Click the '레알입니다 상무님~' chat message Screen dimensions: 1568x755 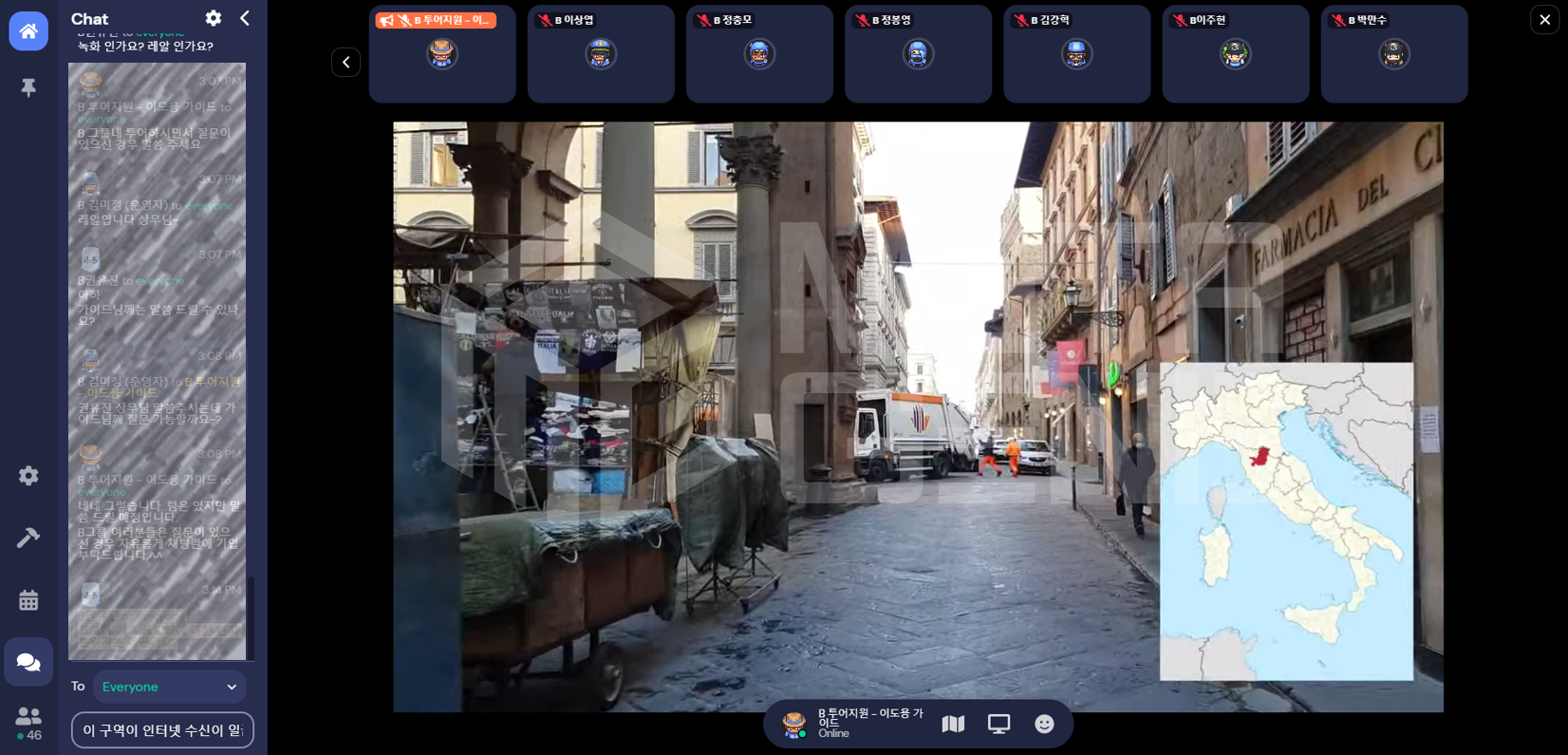click(127, 219)
